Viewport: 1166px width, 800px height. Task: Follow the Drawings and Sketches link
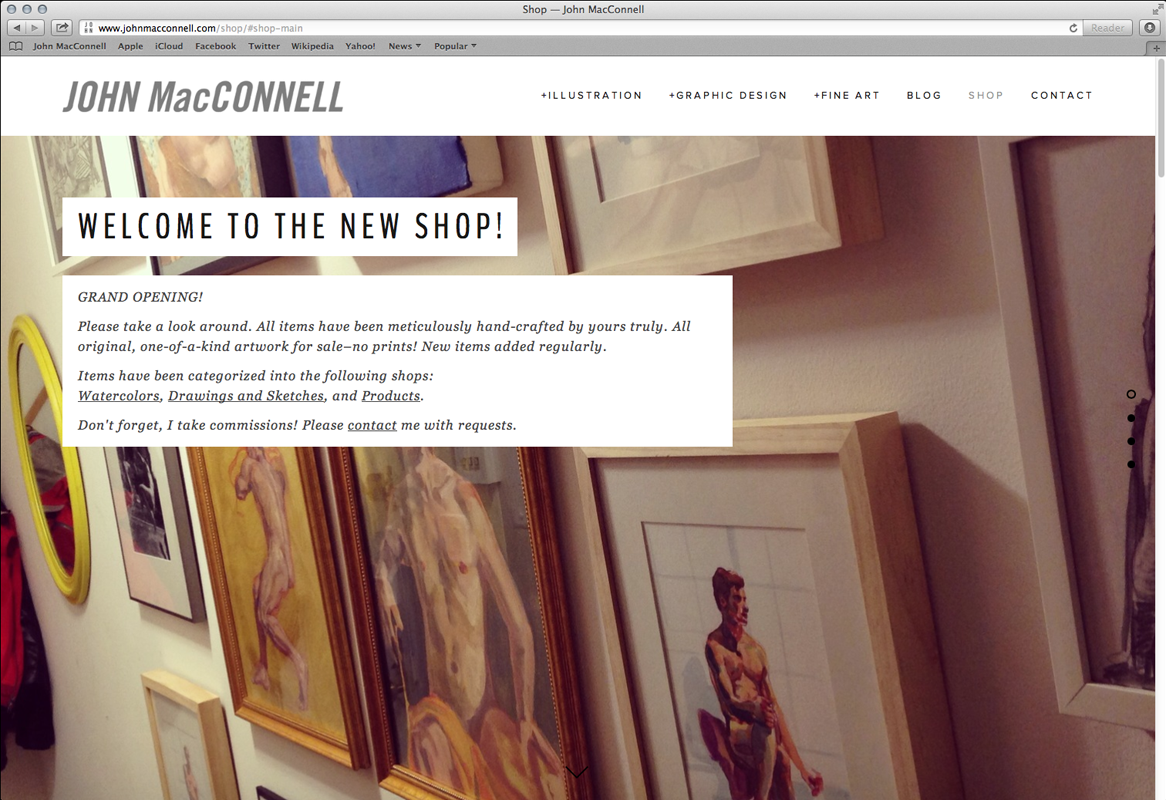246,396
